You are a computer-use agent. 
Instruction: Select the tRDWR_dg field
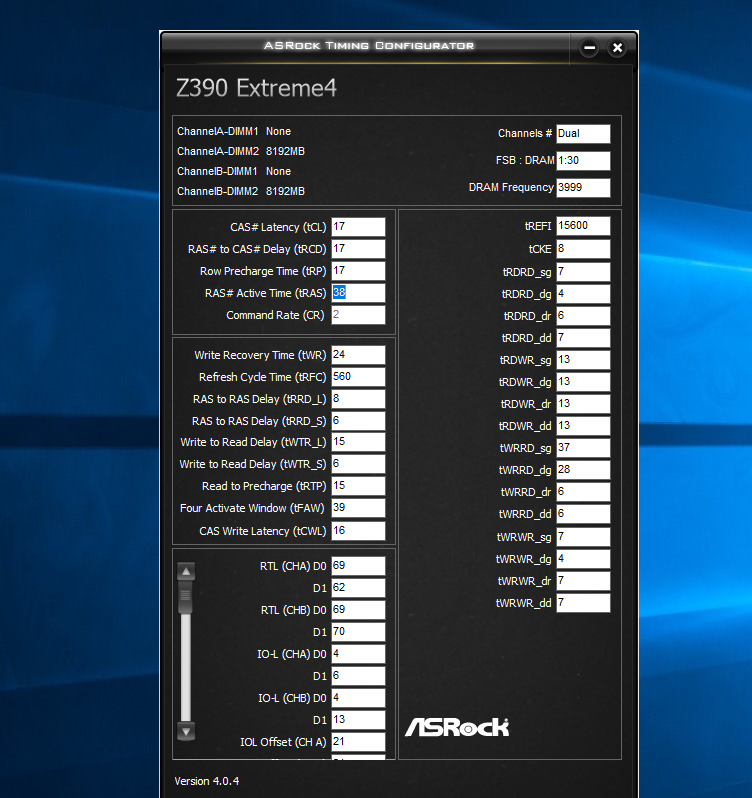pyautogui.click(x=583, y=382)
